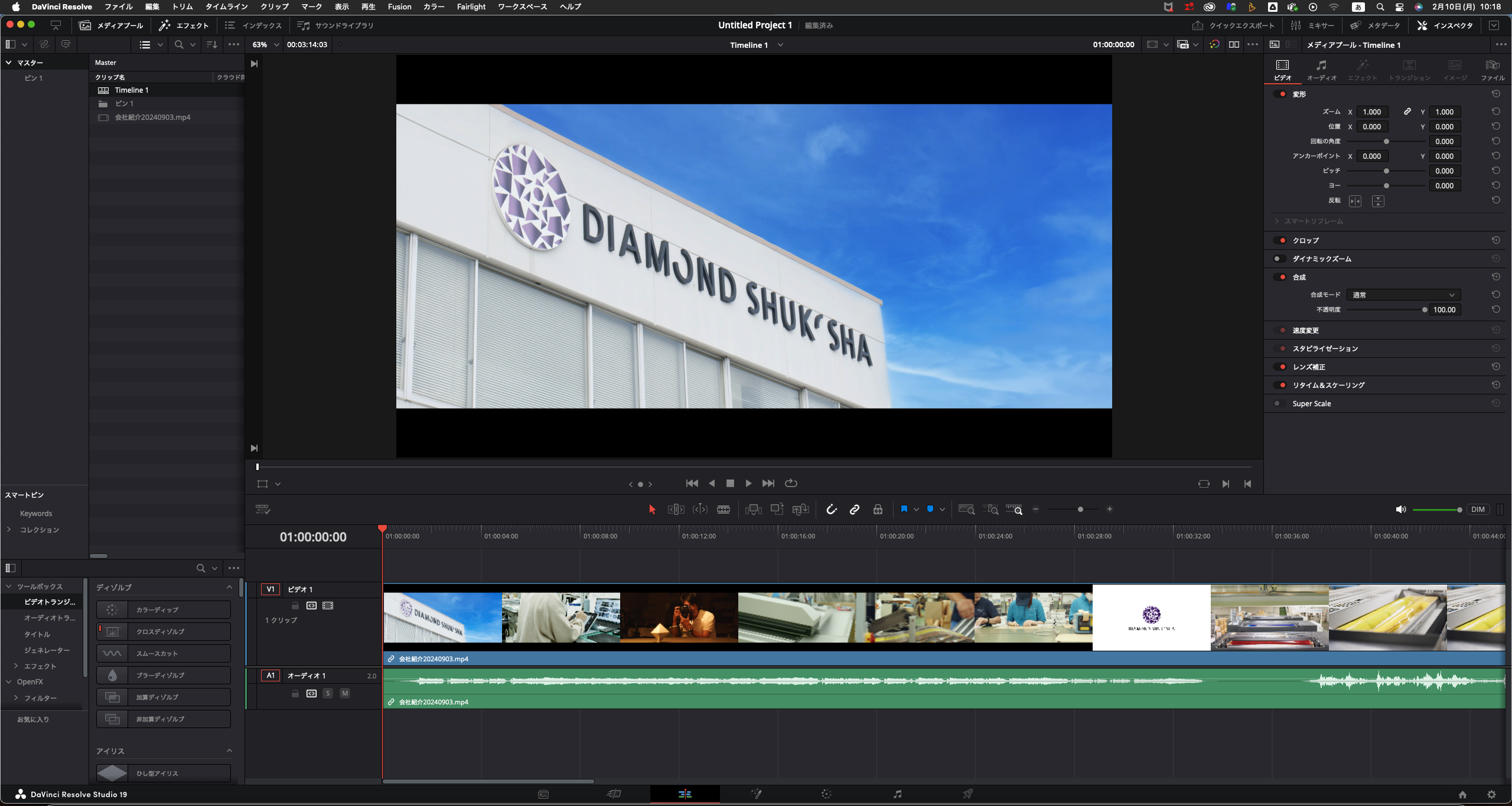Adjust the 回転の角度 rotation slider
This screenshot has height=806, width=1512.
[1386, 142]
